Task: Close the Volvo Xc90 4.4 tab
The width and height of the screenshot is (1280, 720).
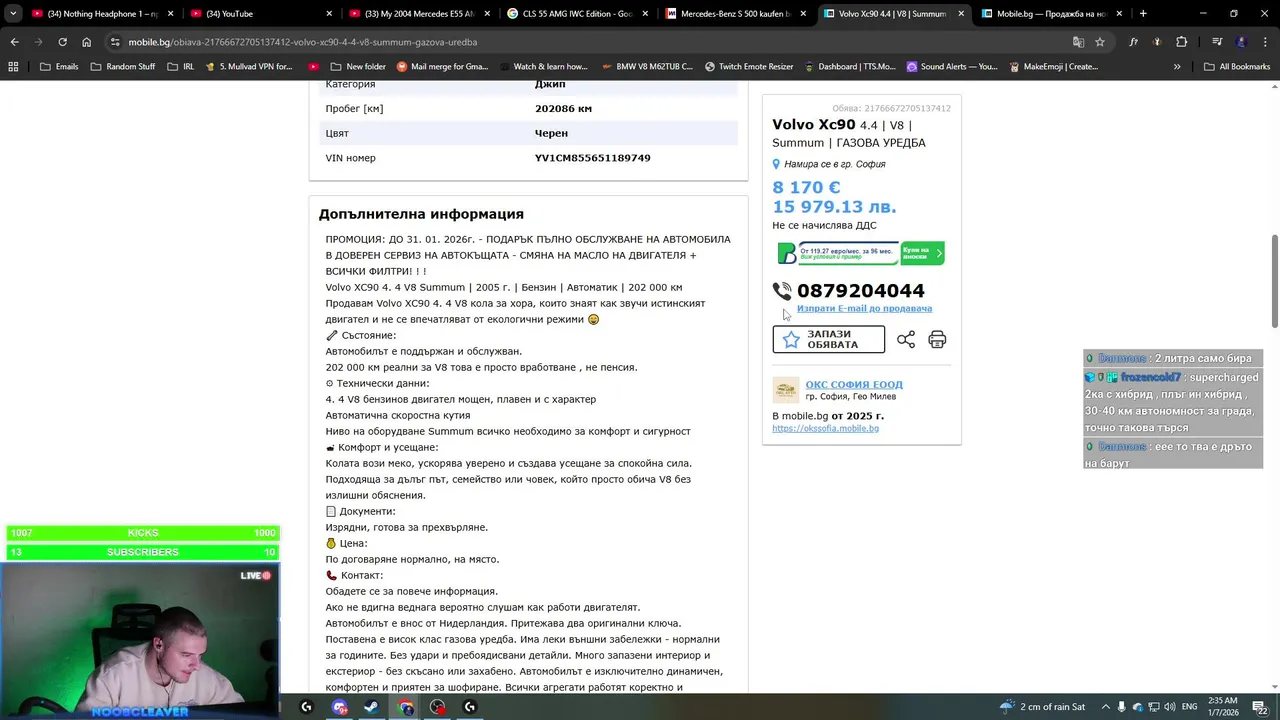Action: (x=961, y=14)
